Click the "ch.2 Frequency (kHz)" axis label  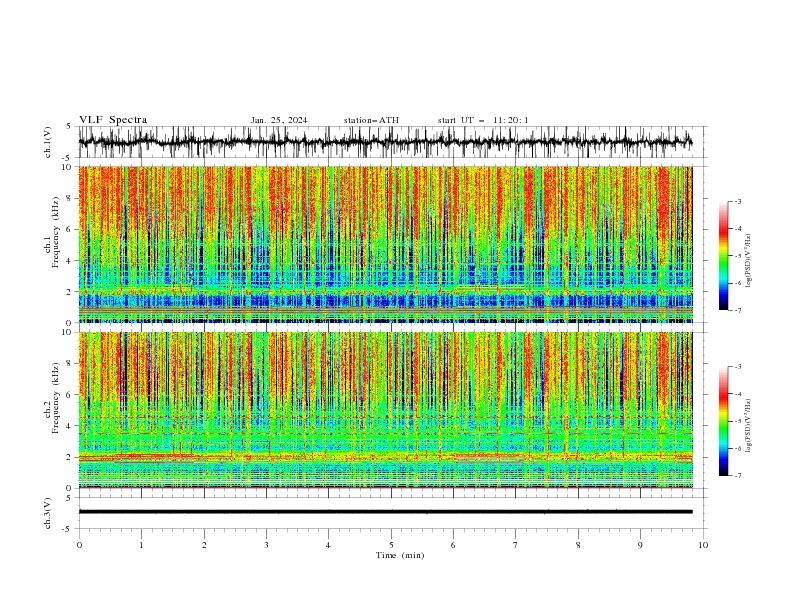(52, 398)
